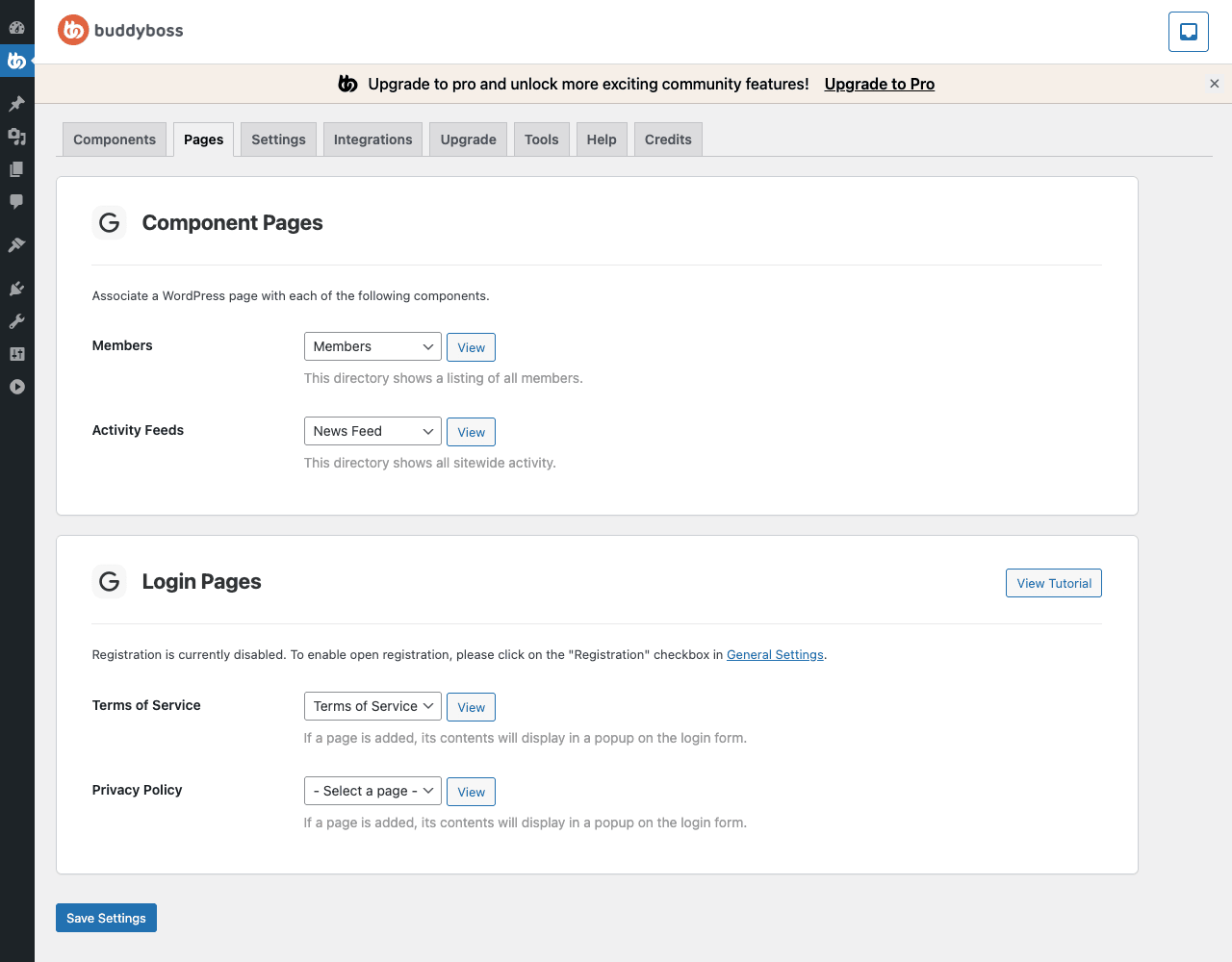
Task: Open the General Settings link
Action: 775,654
